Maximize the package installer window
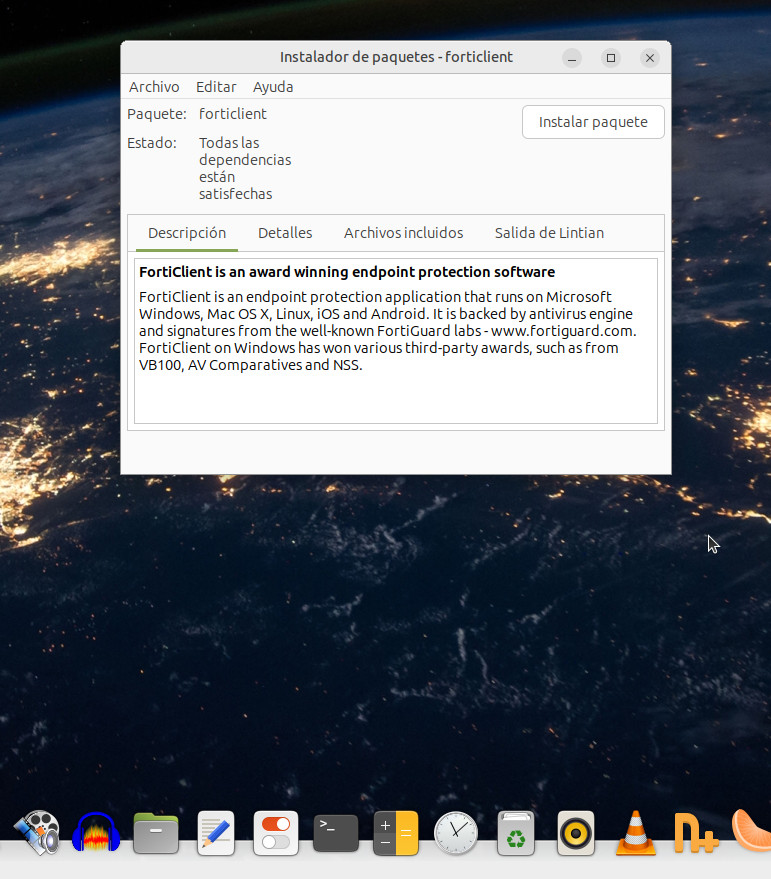The height and width of the screenshot is (879, 771). pos(611,58)
